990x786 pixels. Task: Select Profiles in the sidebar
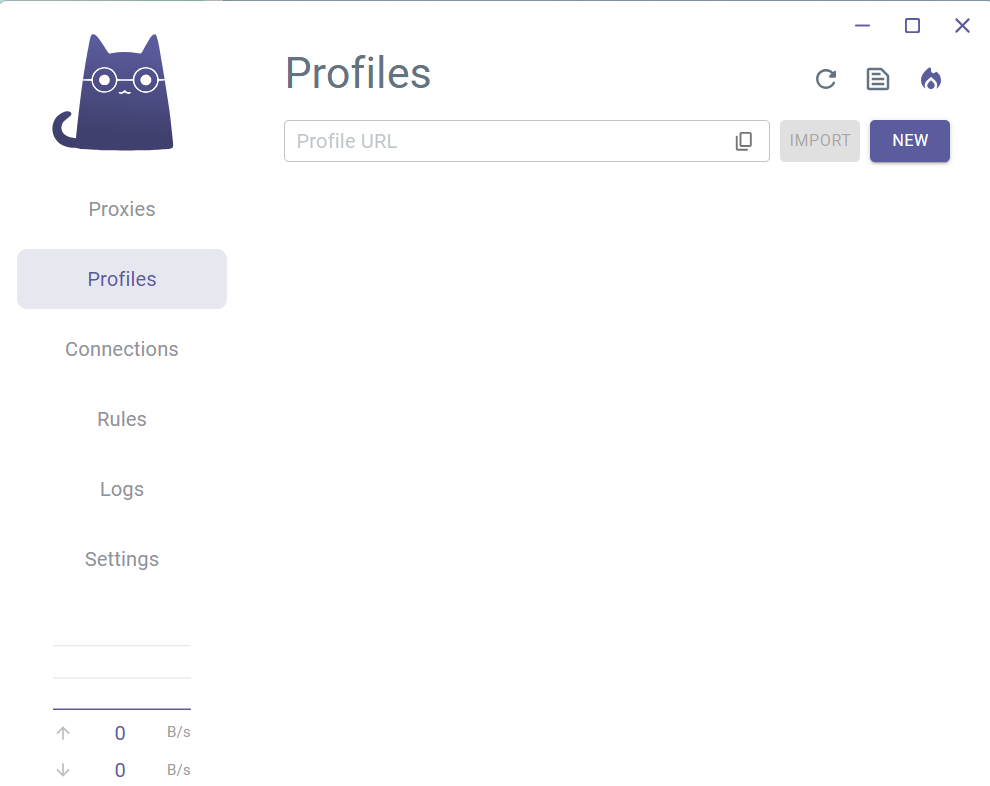coord(122,279)
